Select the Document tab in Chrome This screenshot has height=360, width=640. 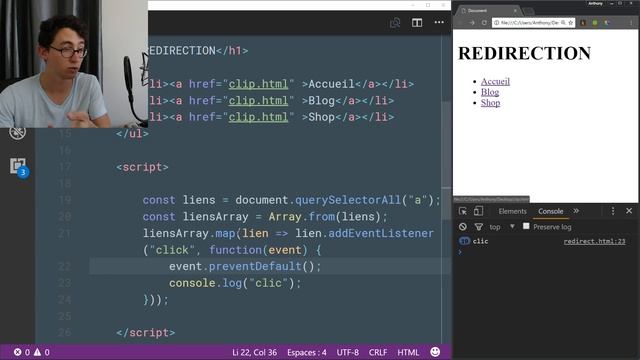coord(489,11)
